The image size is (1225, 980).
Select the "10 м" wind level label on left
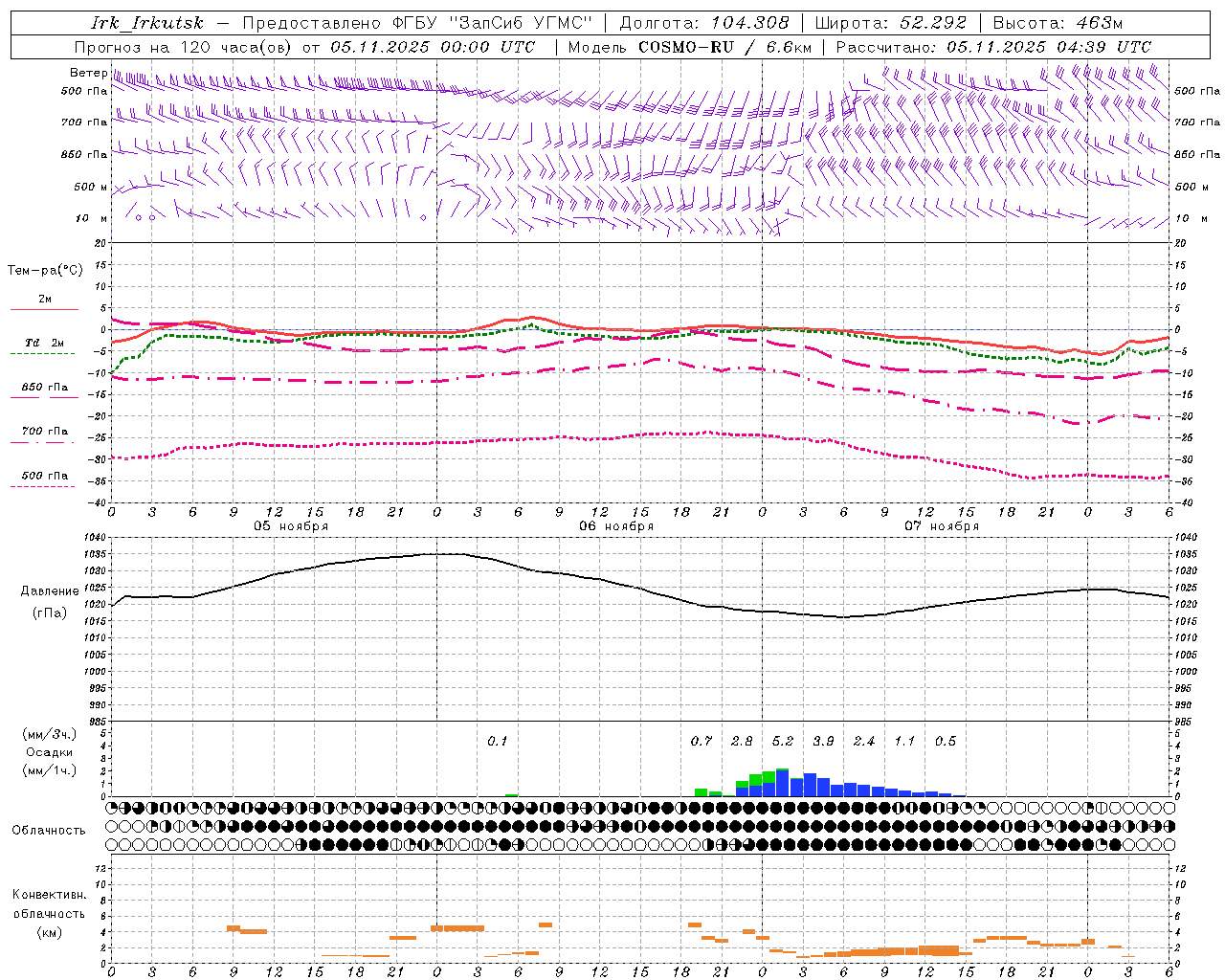pos(91,218)
